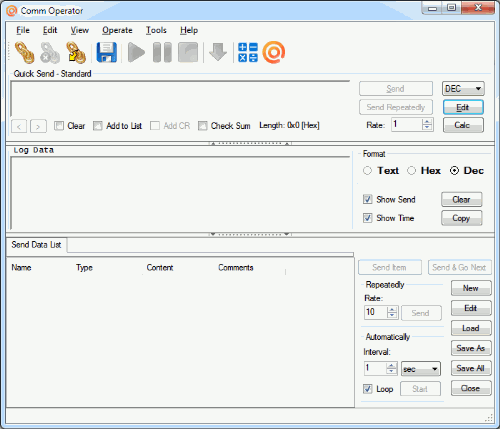This screenshot has width=500, height=429.
Task: Open the sec interval unit dropdown
Action: click(x=421, y=369)
